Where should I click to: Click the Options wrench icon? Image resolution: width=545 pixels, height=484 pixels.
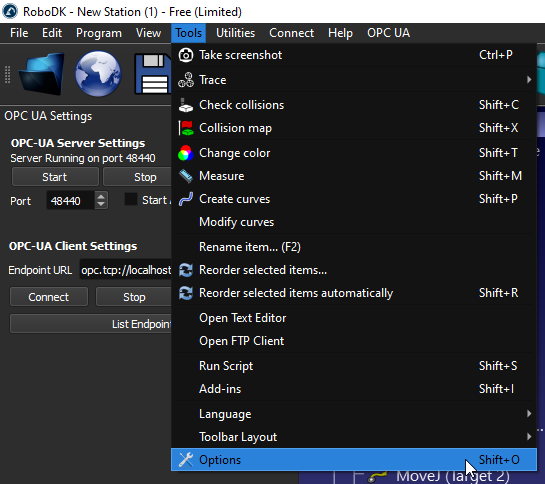coord(186,460)
